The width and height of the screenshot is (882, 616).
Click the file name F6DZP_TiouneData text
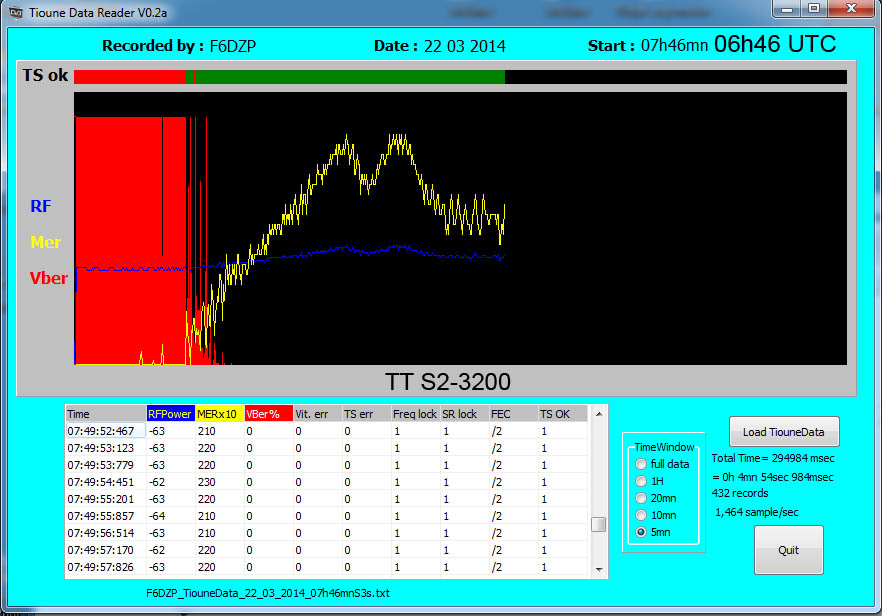click(268, 593)
